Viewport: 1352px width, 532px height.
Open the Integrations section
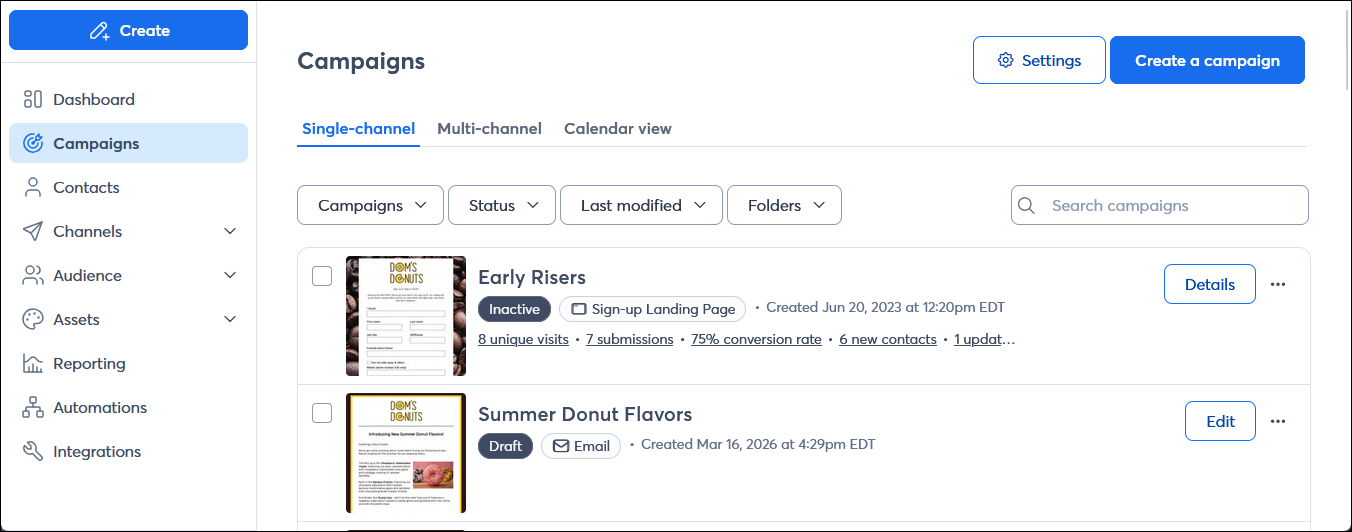[128, 451]
